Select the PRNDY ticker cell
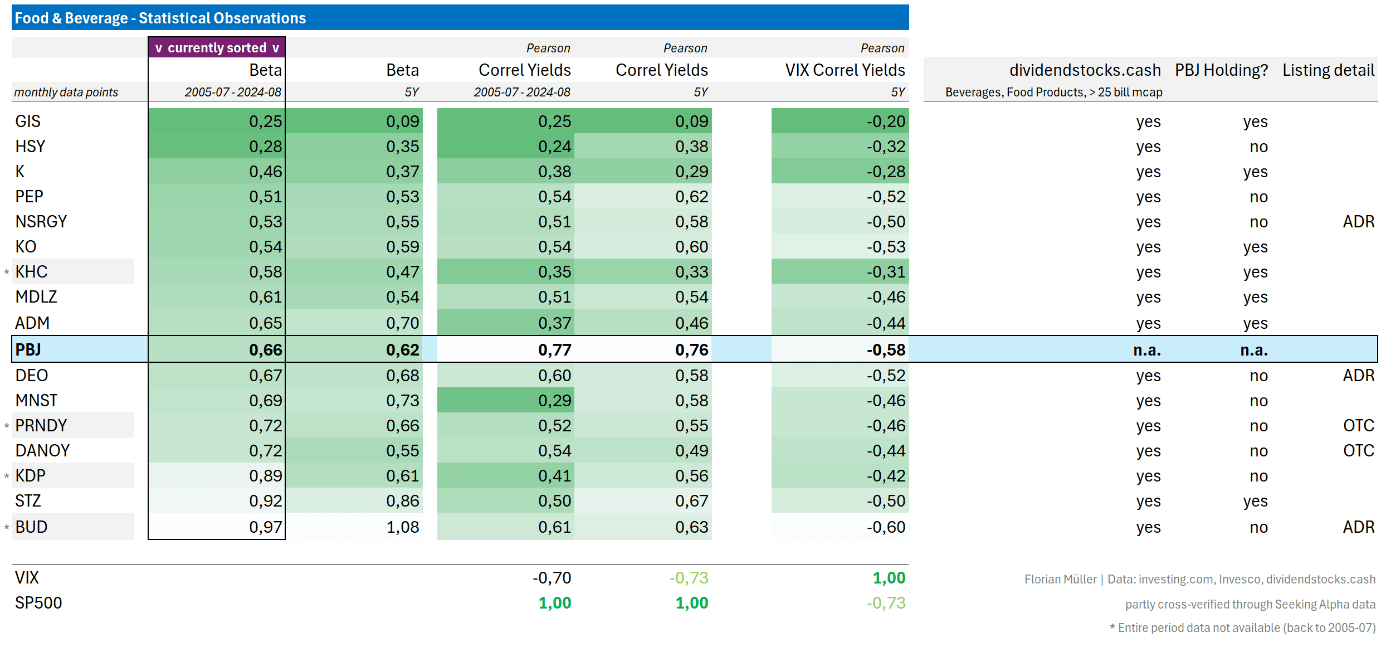Screen dimensions: 1386x647 click(41, 425)
